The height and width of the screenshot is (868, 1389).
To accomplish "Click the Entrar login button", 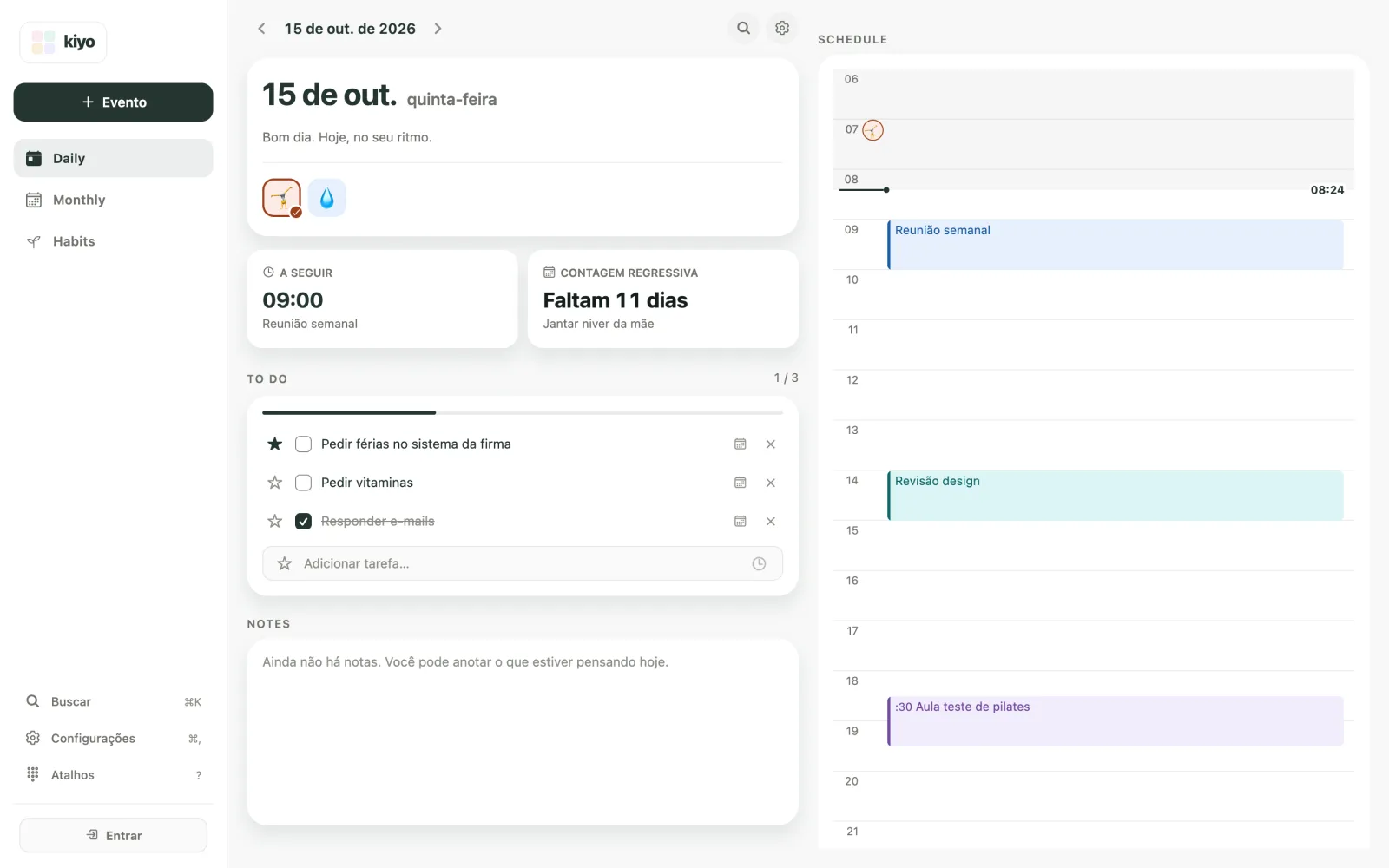I will pyautogui.click(x=113, y=835).
